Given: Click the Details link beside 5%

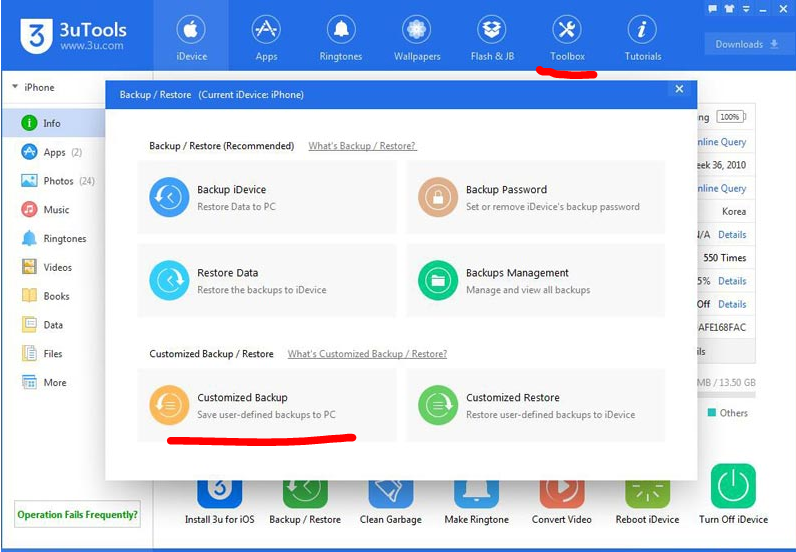Looking at the screenshot, I should tap(732, 281).
